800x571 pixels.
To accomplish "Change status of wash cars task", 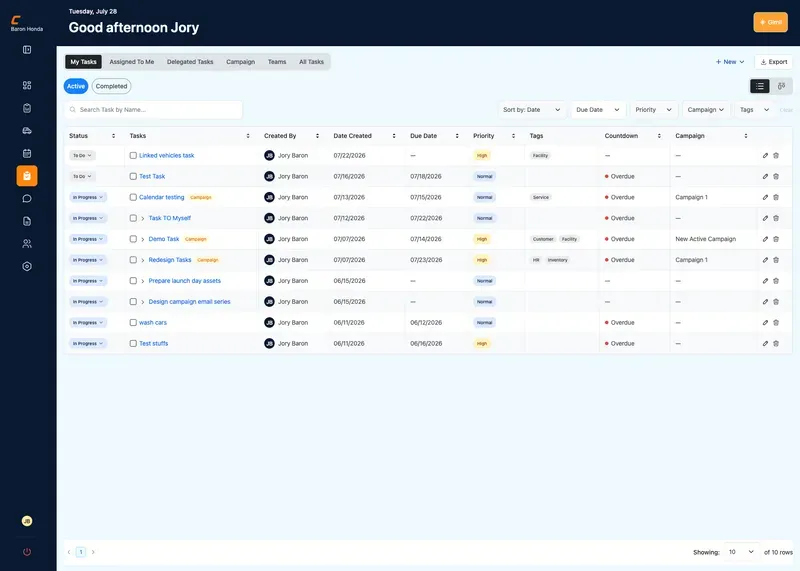I will 88,323.
